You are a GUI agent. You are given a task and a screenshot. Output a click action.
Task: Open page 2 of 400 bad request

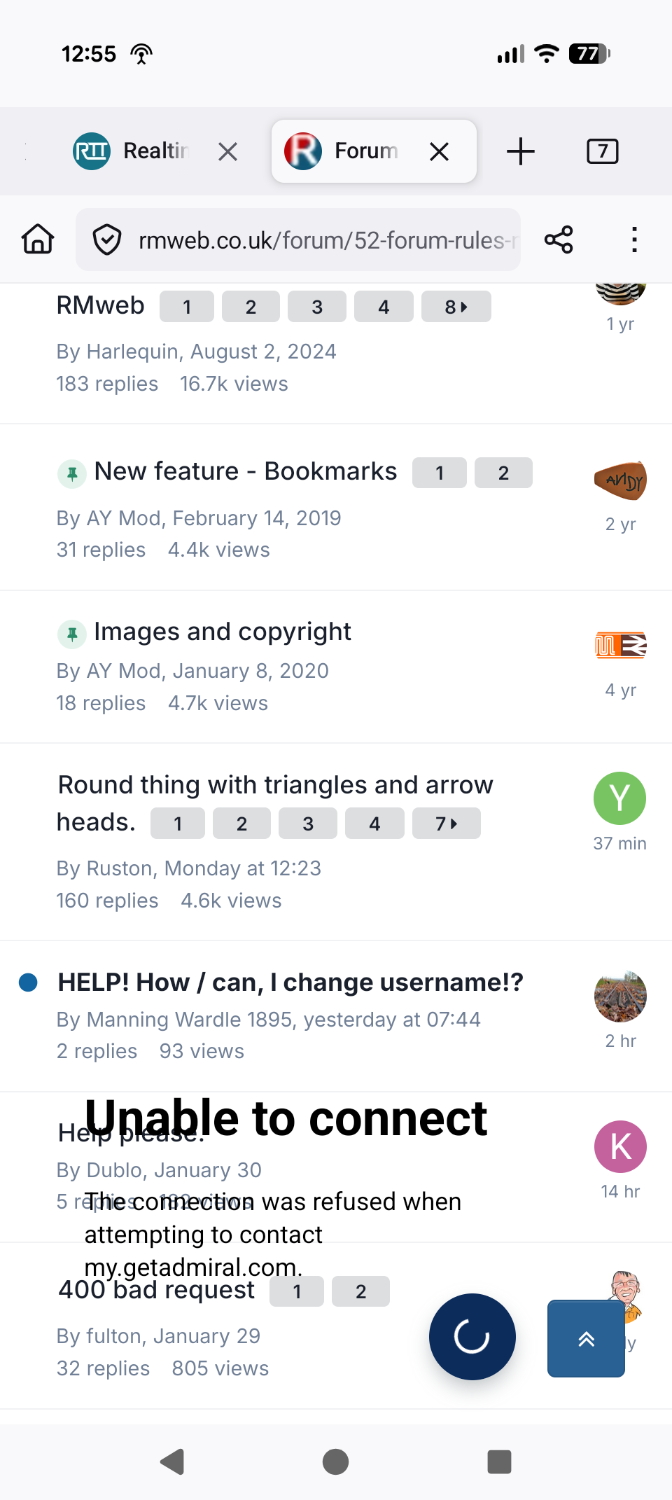point(361,1292)
